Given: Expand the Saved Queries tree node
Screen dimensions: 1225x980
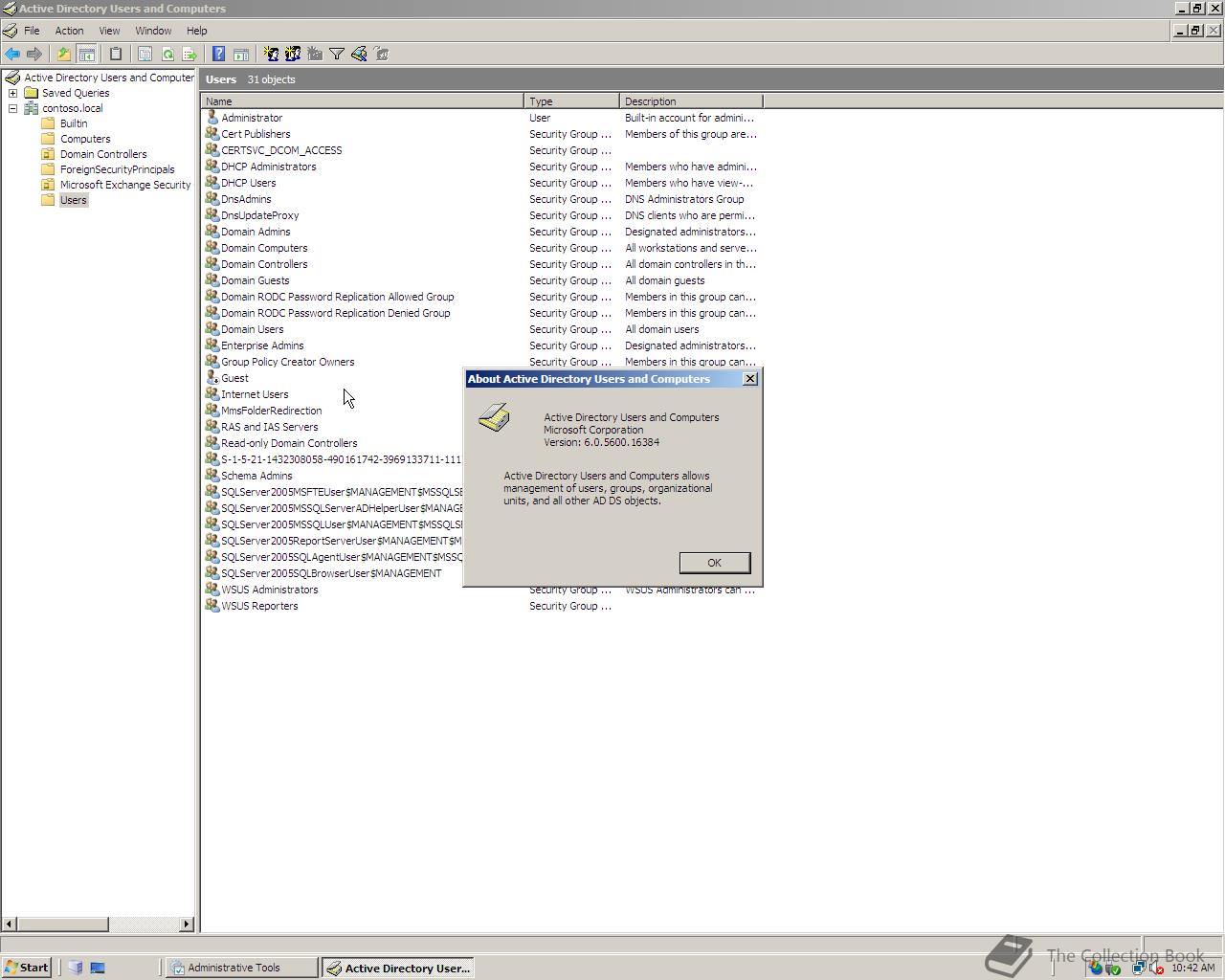Looking at the screenshot, I should 12,93.
